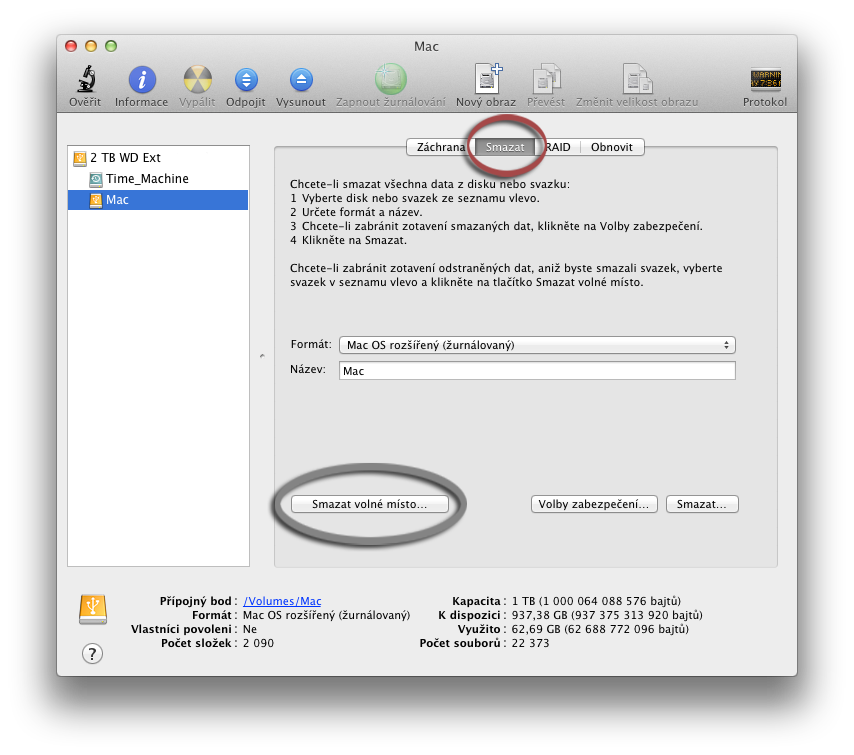Viewport: 854px width, 755px height.
Task: Click the Převést convert icon
Action: coord(545,80)
